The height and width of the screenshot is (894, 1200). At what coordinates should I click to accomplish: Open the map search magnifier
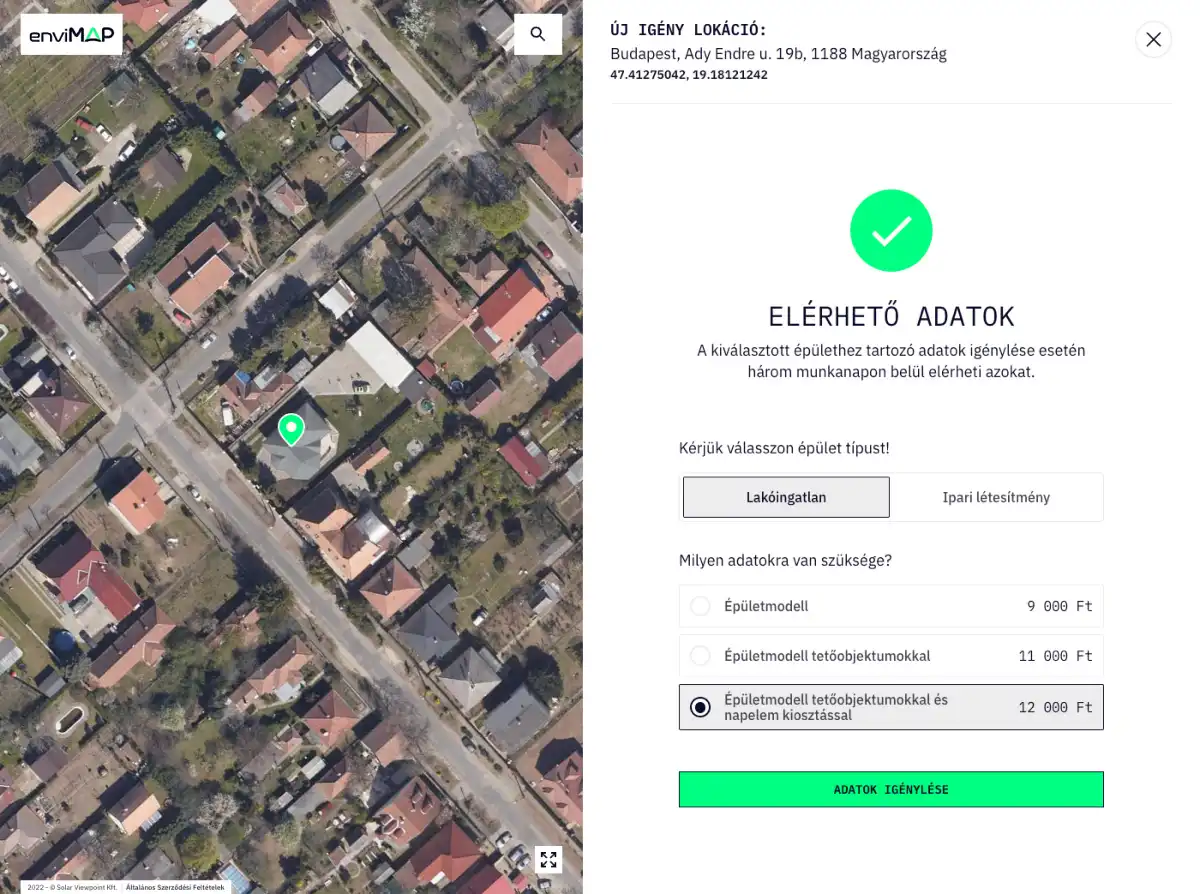[x=538, y=35]
